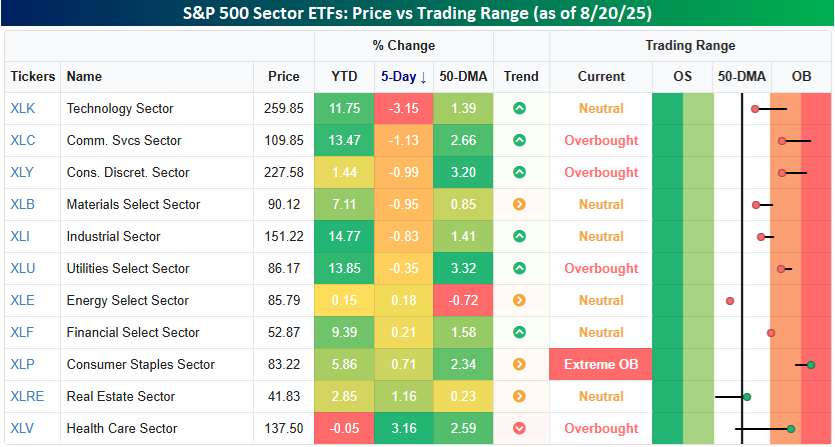Sort by the YTD column header
Image resolution: width=835 pixels, height=447 pixels.
pos(344,76)
